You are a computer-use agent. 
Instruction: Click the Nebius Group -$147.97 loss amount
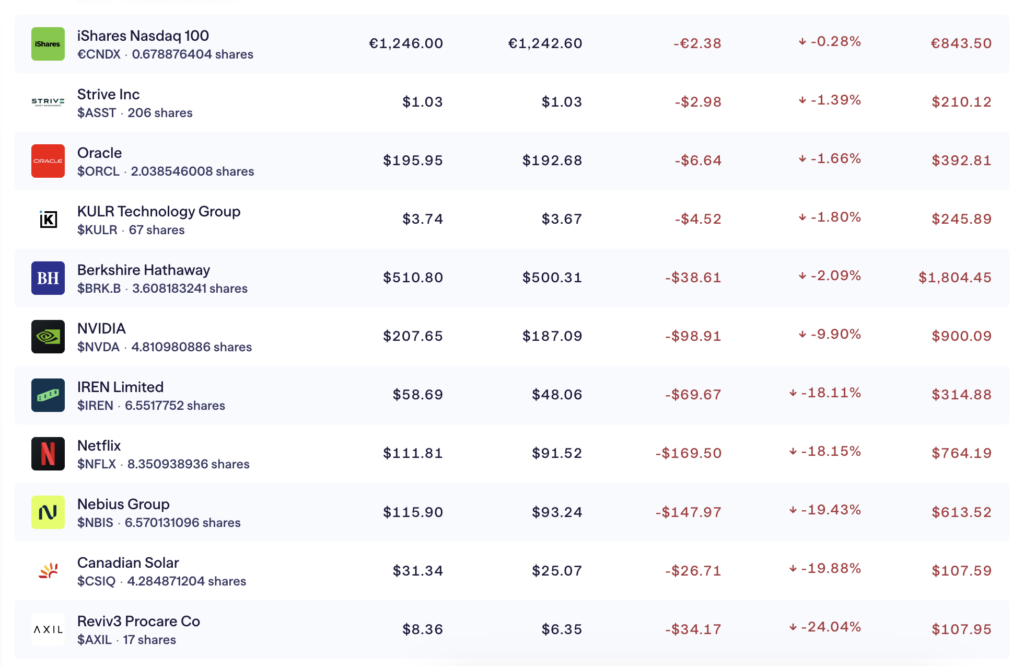point(688,512)
